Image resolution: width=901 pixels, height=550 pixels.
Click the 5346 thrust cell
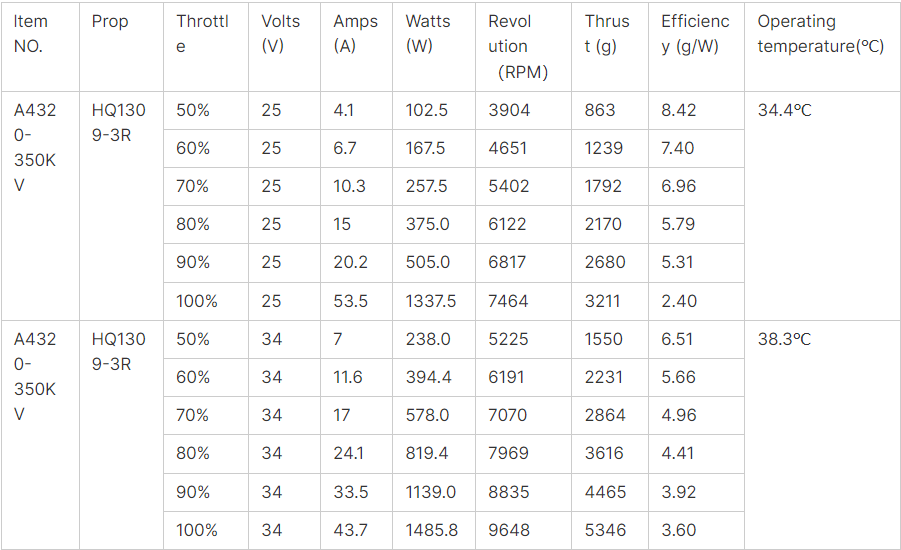(x=605, y=530)
